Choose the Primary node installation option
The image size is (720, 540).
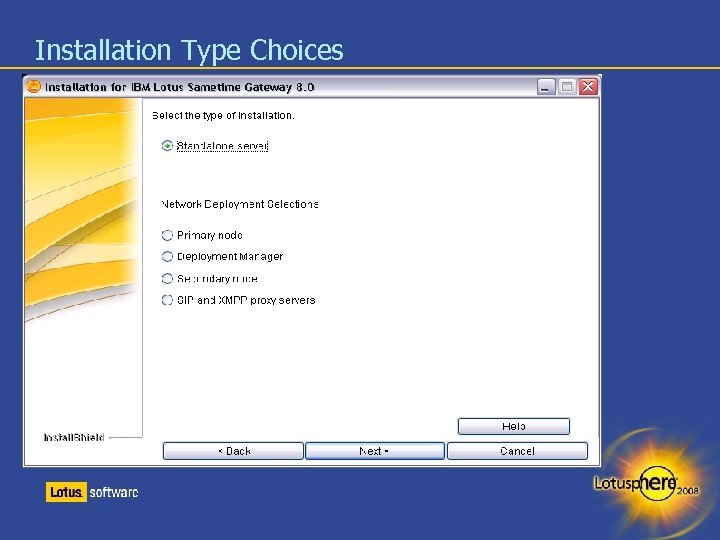(x=167, y=236)
